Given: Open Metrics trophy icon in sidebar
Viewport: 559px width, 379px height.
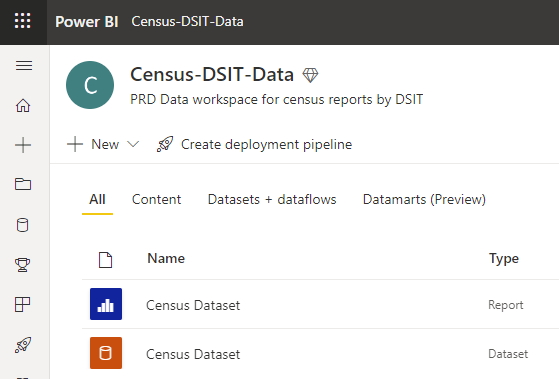Looking at the screenshot, I should pos(22,265).
